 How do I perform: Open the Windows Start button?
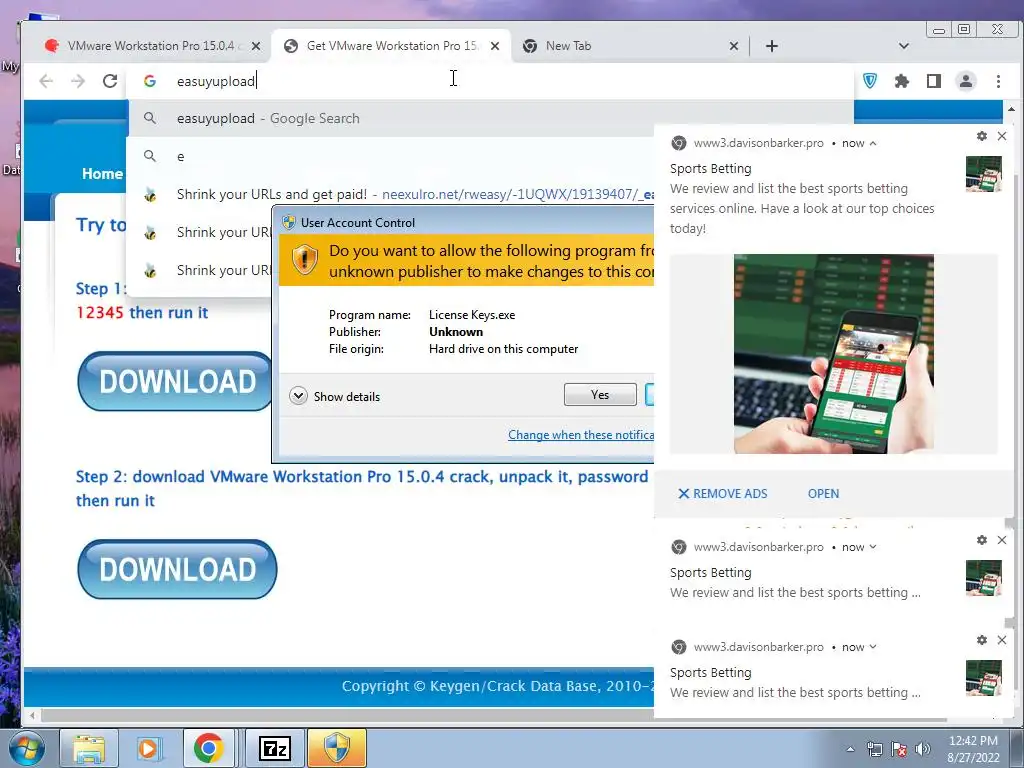[26, 748]
